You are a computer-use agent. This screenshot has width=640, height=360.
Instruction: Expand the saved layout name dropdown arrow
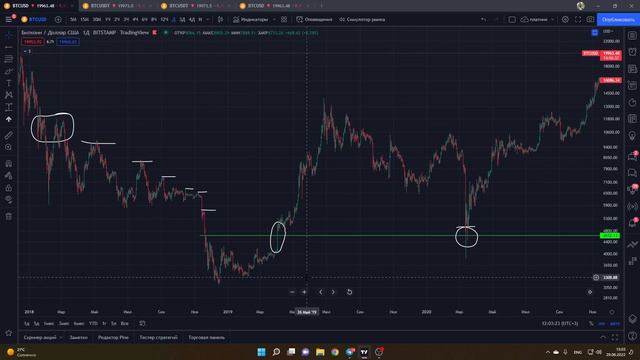pos(553,19)
